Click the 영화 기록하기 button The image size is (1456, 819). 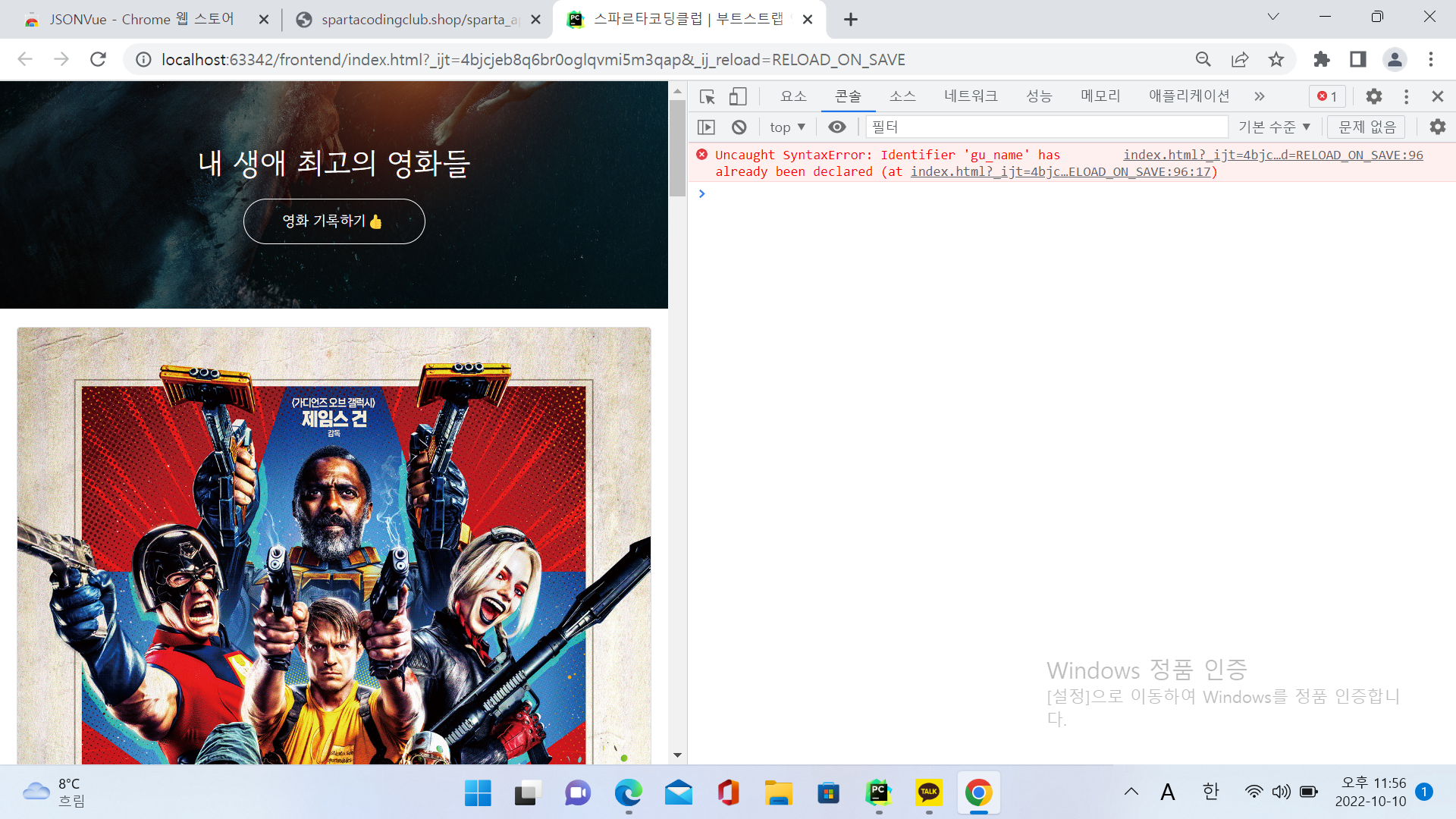click(334, 221)
